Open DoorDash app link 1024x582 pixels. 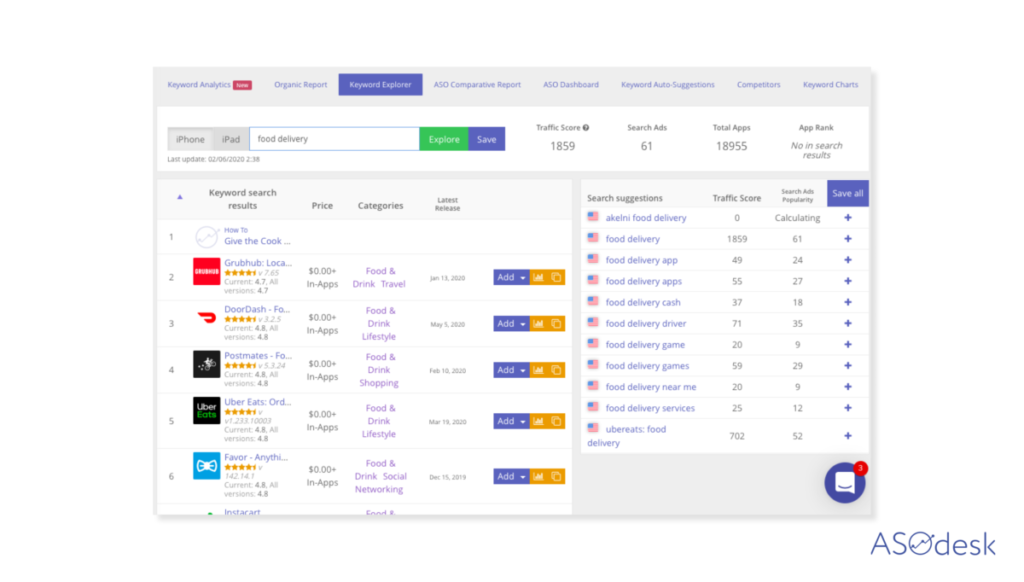pos(257,309)
